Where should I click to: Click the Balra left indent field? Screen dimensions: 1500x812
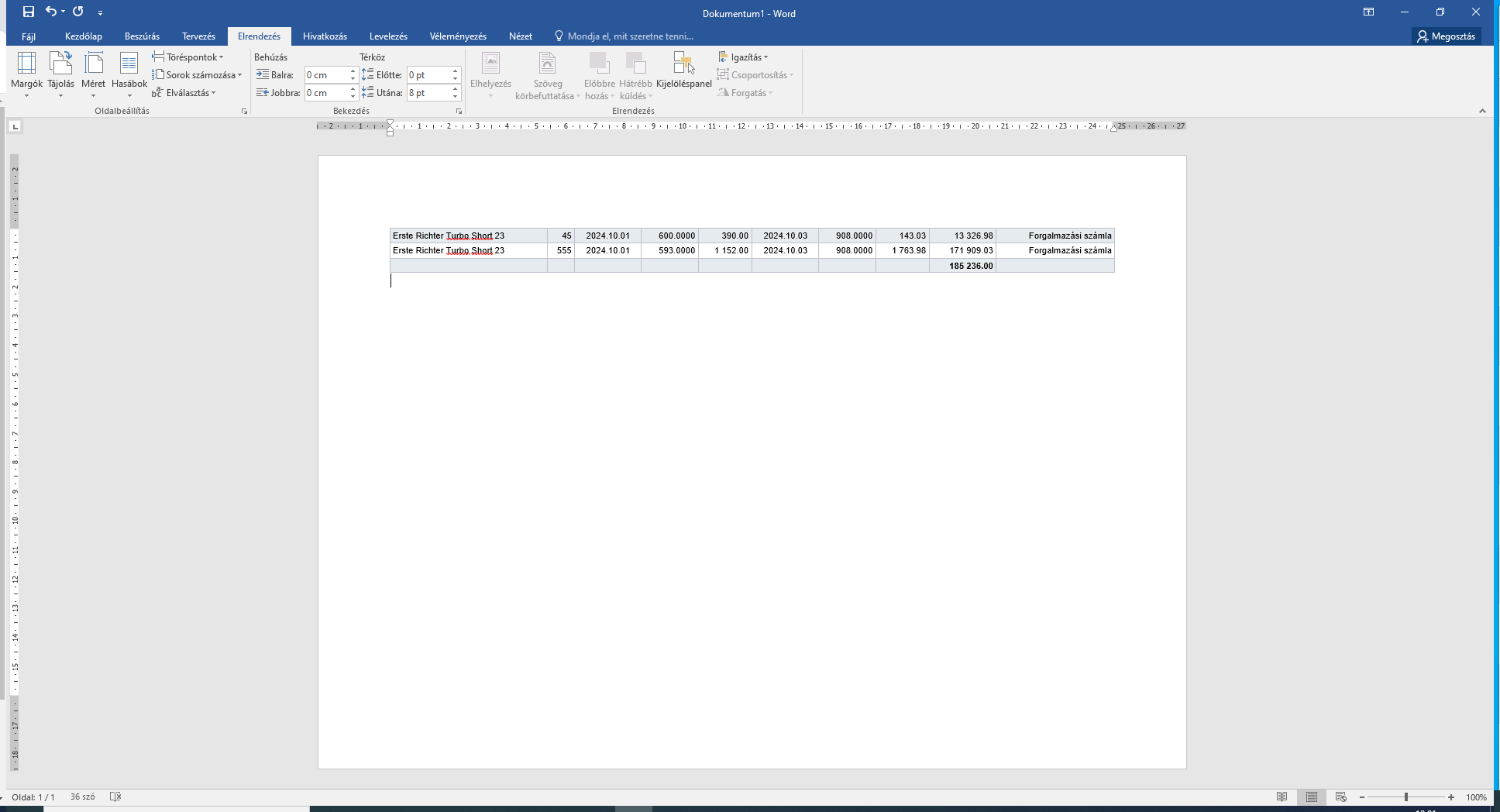tap(325, 75)
